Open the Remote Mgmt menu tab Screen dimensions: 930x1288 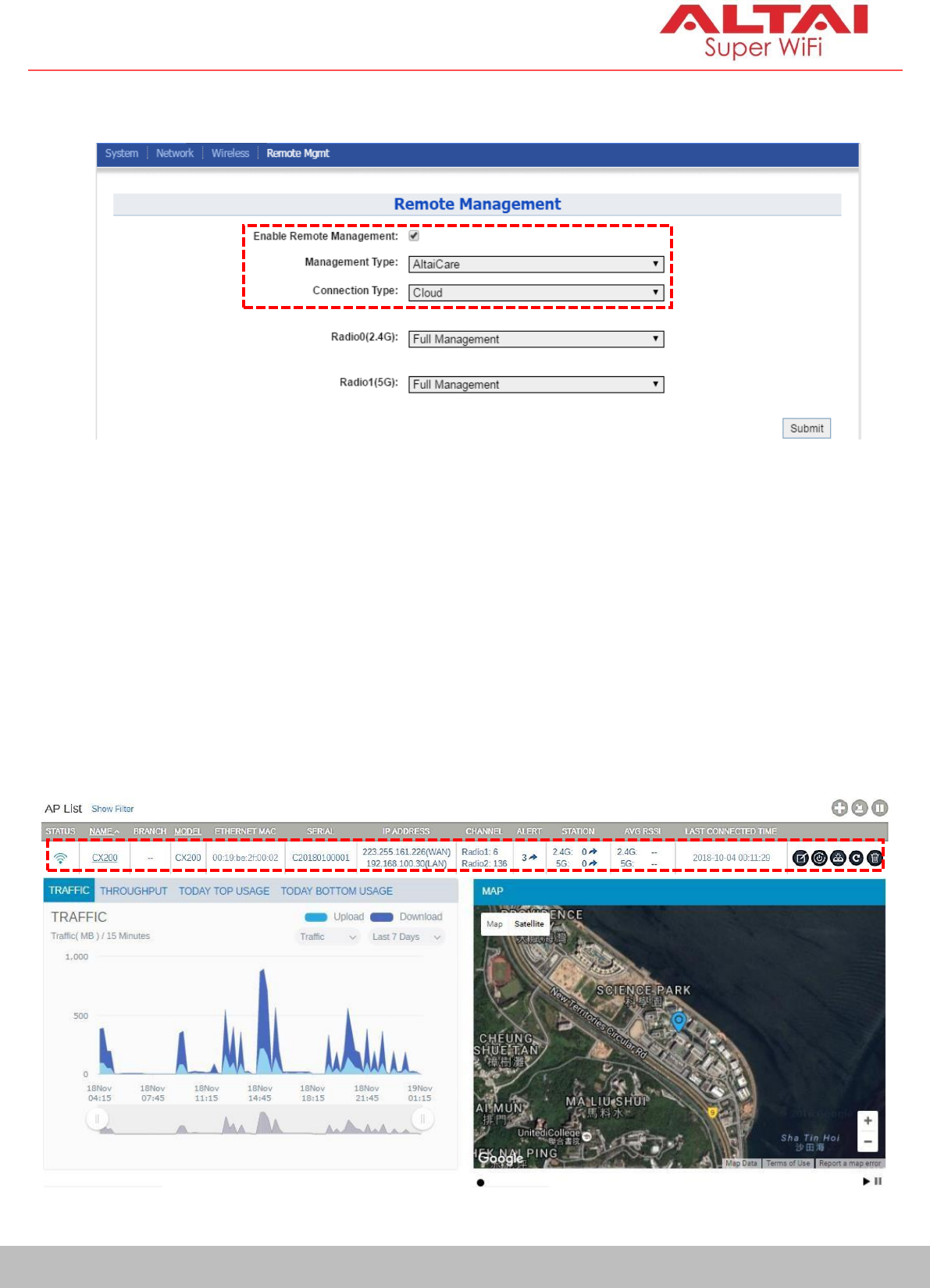point(298,153)
